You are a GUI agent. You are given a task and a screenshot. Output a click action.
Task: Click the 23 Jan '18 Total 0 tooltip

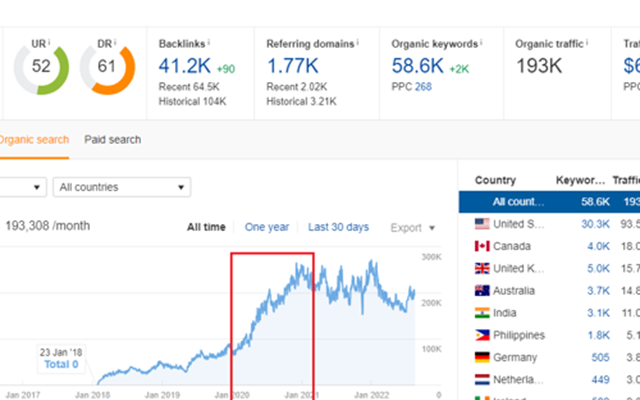[x=61, y=358]
